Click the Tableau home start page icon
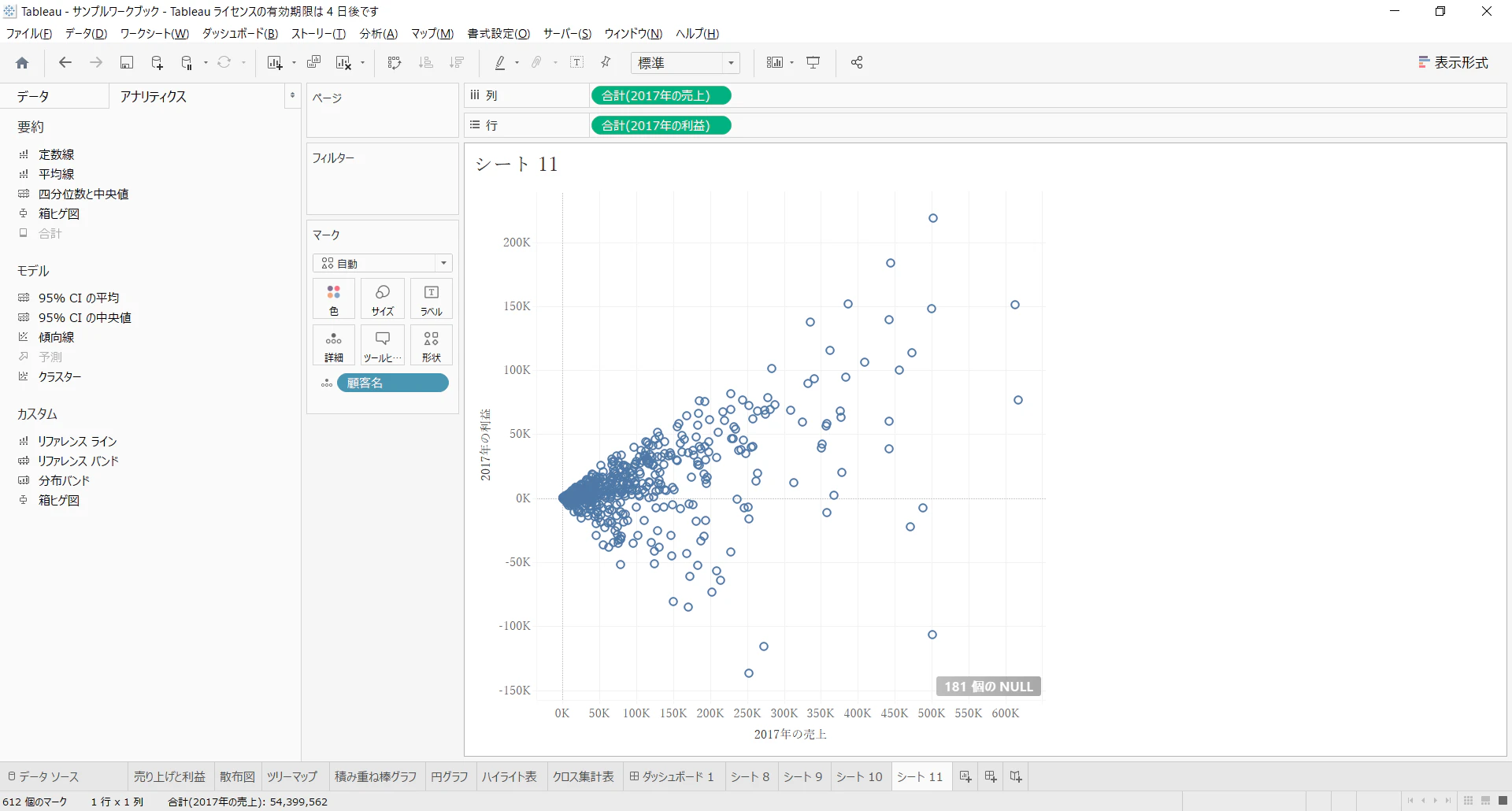 22,63
